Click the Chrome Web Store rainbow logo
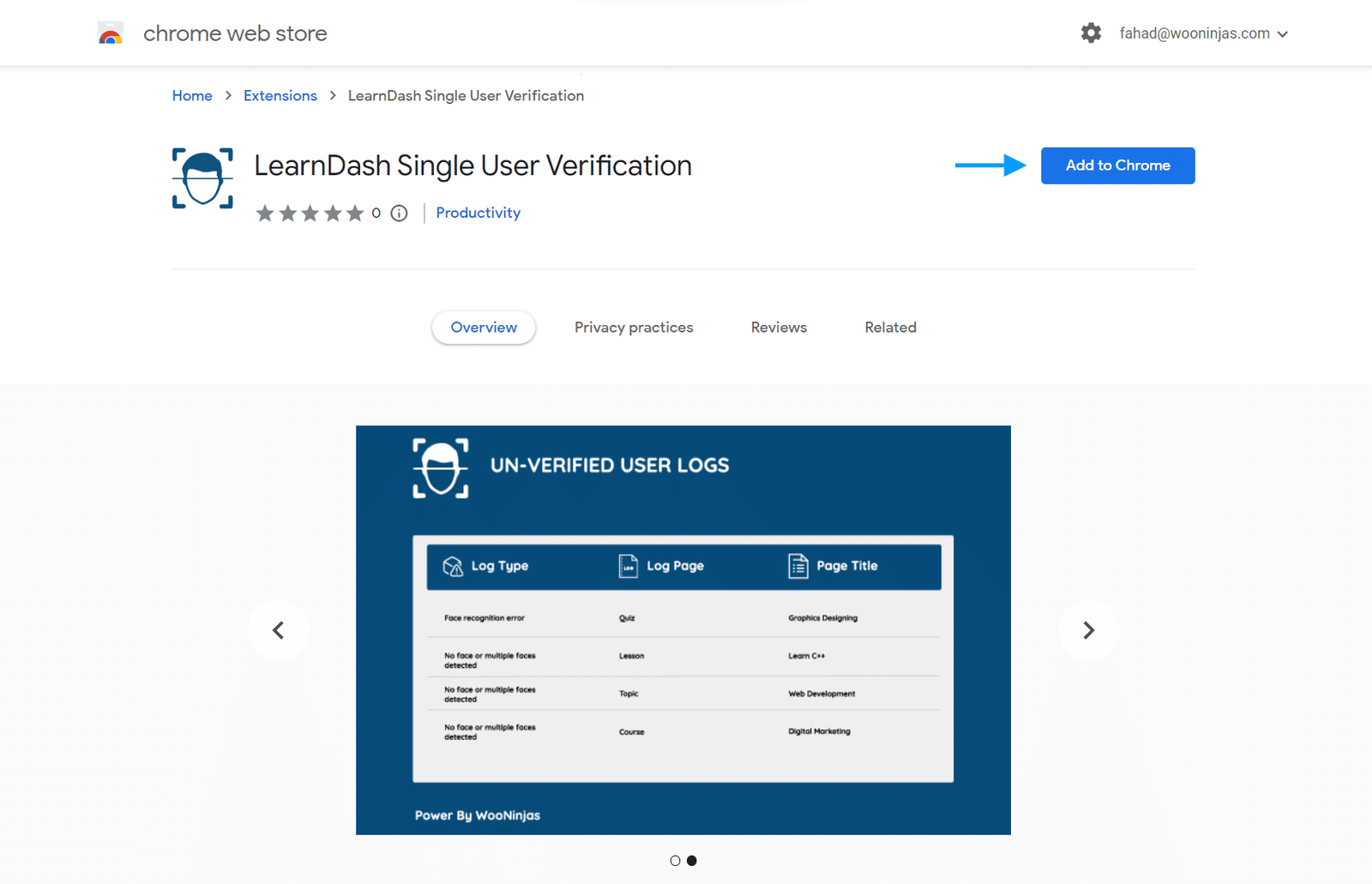This screenshot has height=884, width=1372. point(111,33)
